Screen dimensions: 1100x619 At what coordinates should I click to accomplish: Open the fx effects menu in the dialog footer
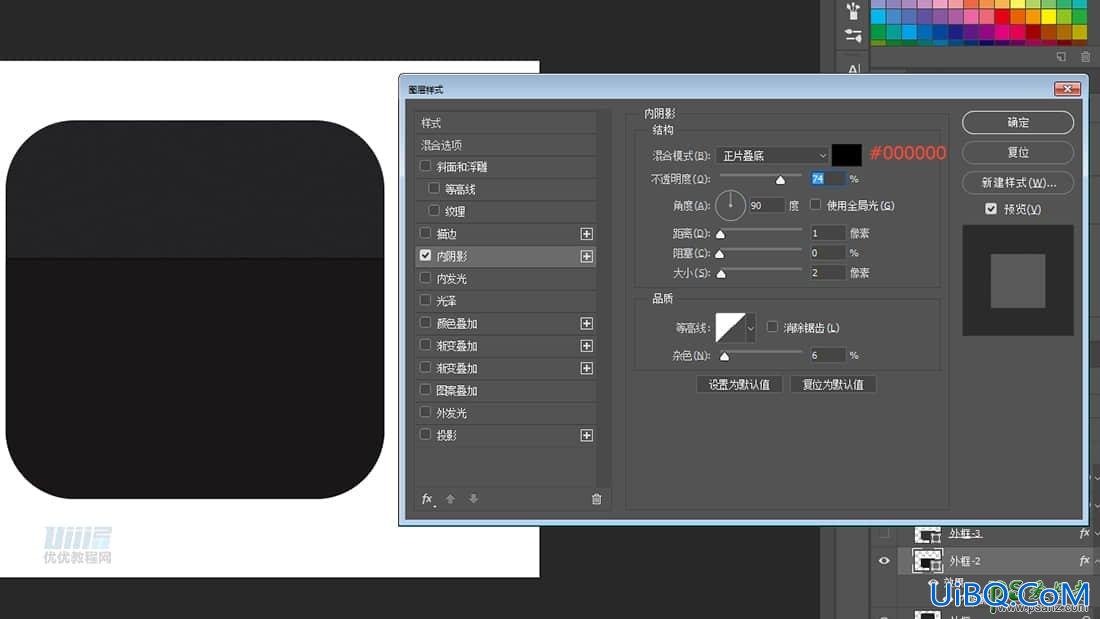[x=427, y=499]
